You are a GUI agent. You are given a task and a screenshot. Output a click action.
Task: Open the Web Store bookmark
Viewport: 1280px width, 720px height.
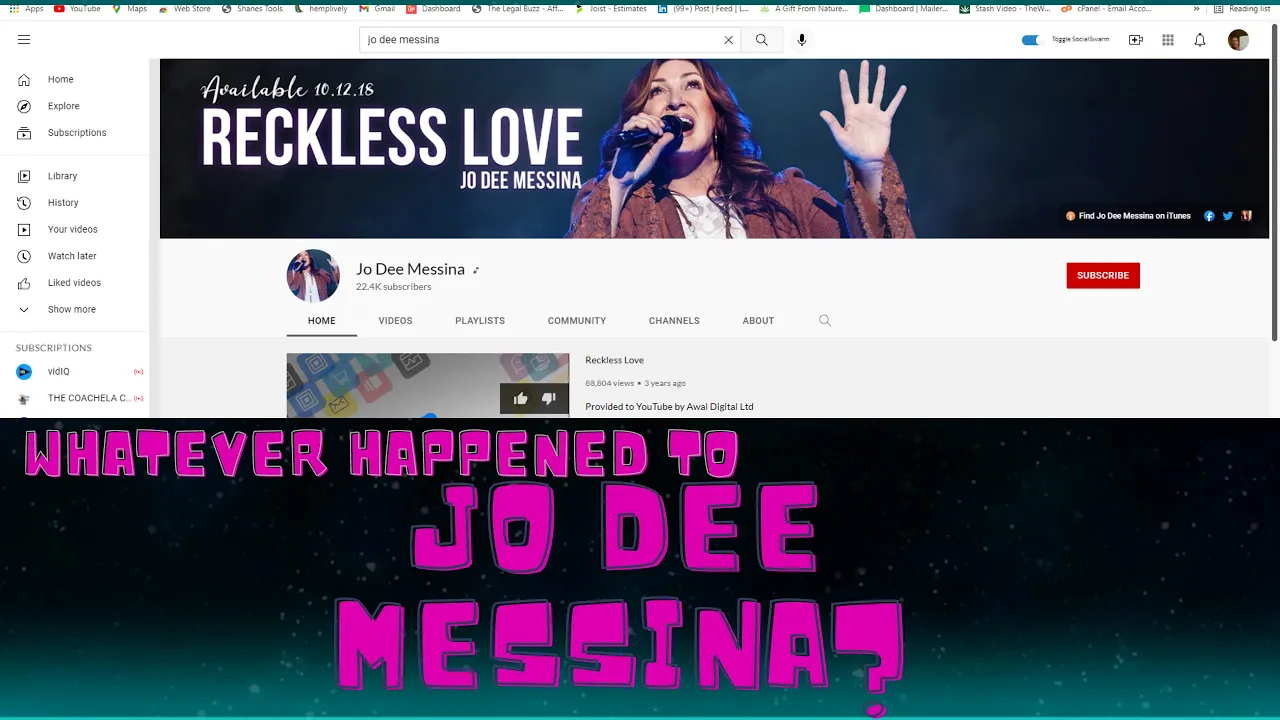(184, 9)
